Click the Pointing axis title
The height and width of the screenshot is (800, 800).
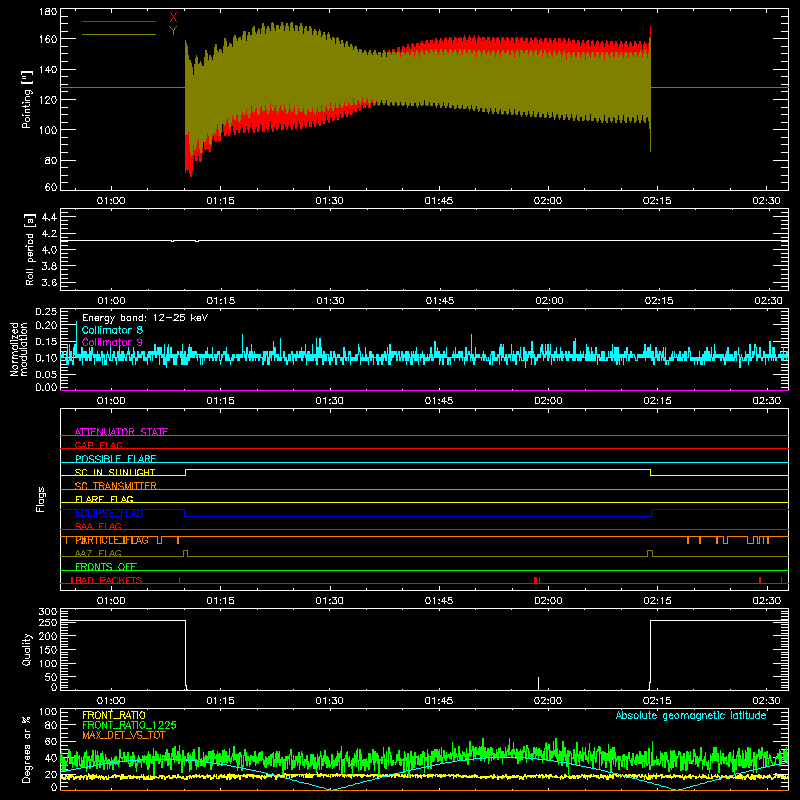[27, 99]
